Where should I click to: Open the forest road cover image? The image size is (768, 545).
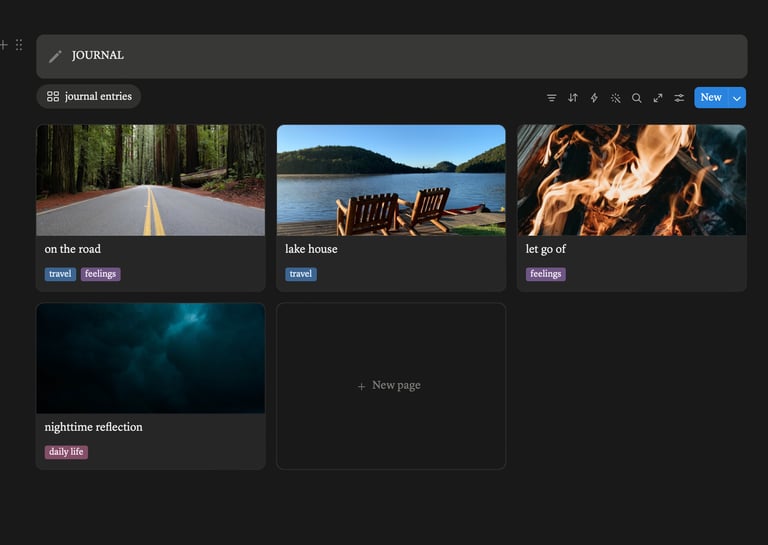pyautogui.click(x=151, y=180)
